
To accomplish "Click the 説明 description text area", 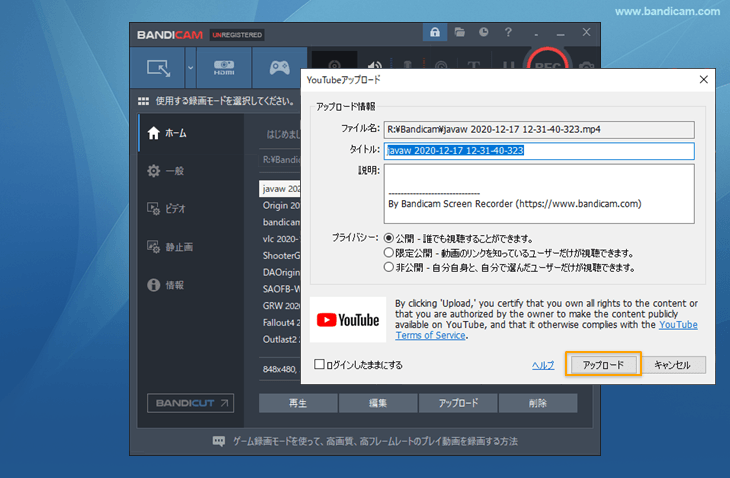I will [539, 194].
